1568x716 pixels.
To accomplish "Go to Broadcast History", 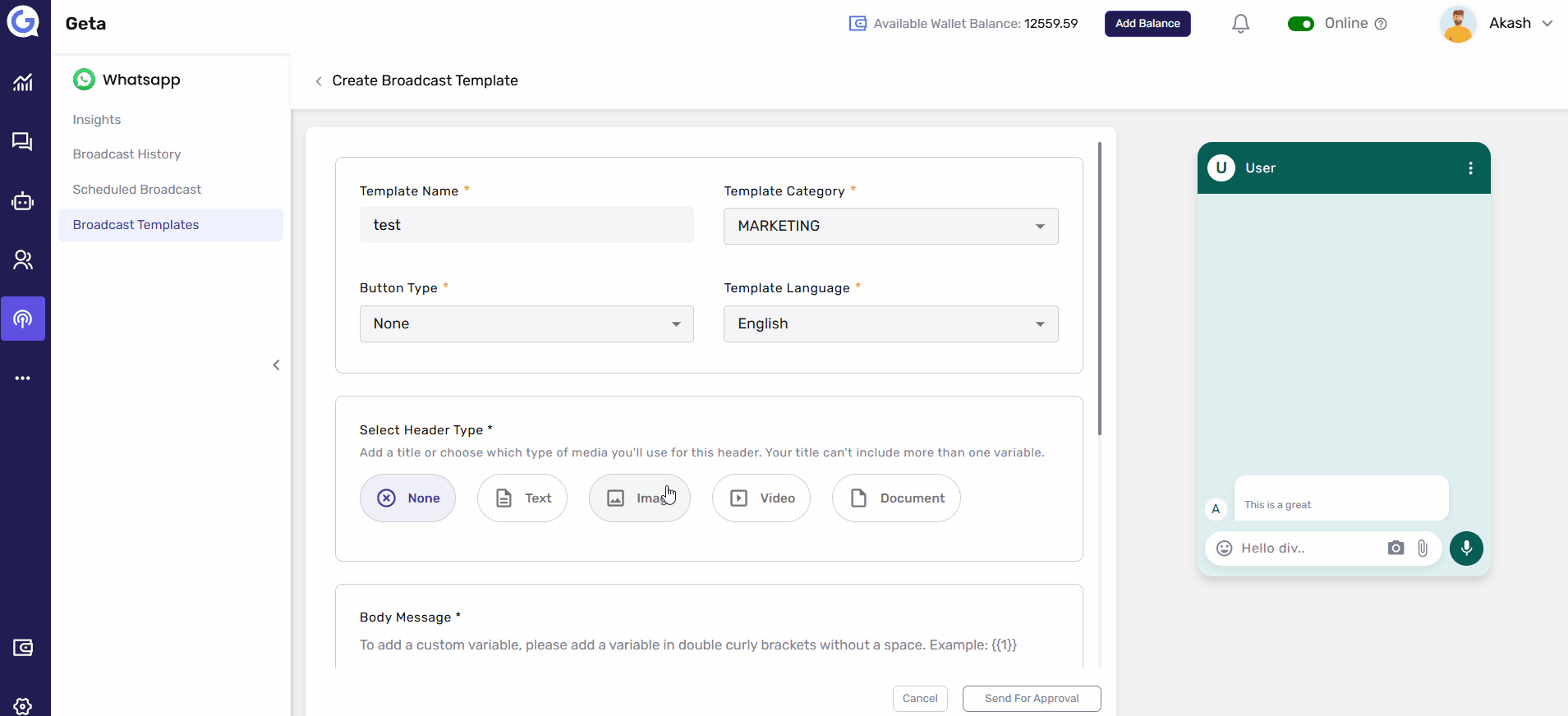I will point(126,154).
